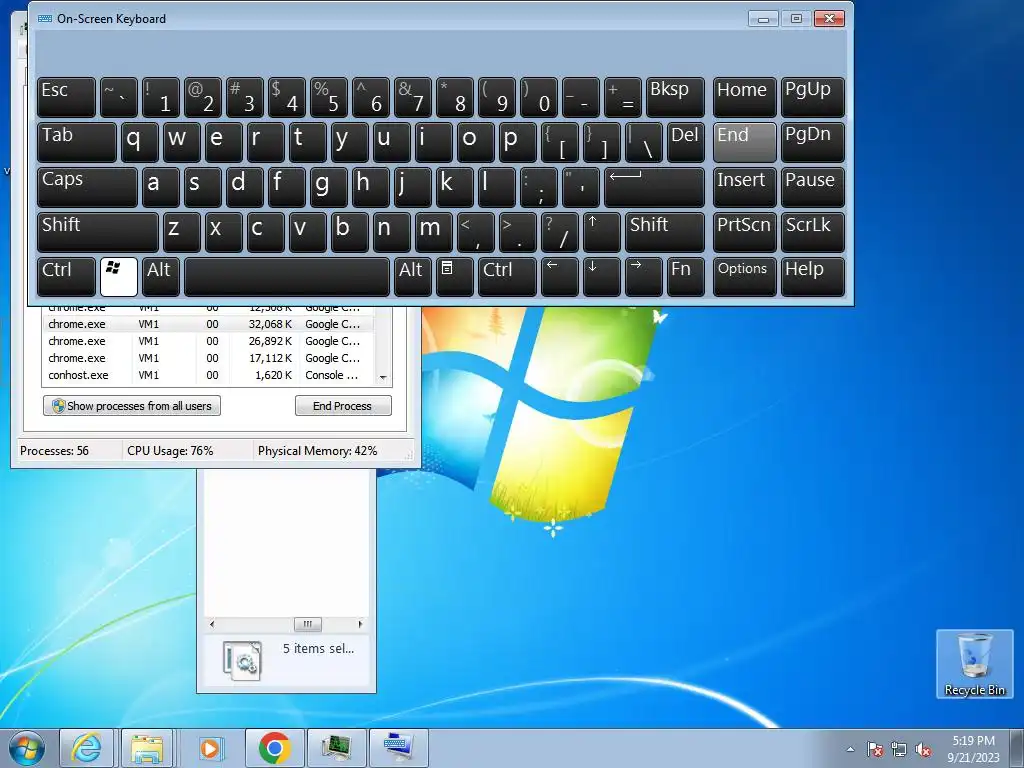Click the Enter key on the keyboard

pos(654,187)
